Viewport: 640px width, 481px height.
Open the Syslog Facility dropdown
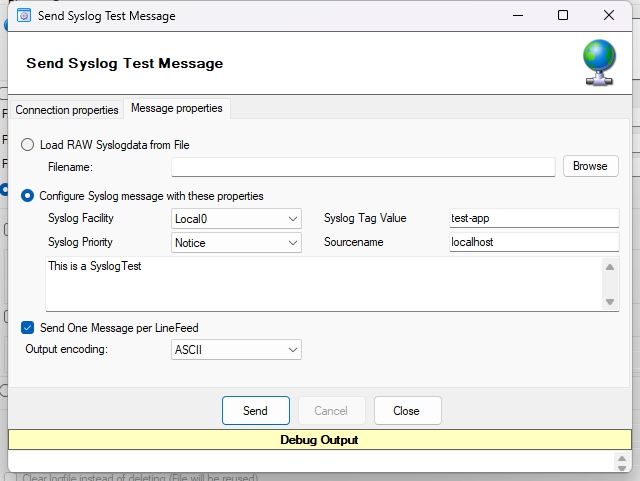pyautogui.click(x=236, y=219)
